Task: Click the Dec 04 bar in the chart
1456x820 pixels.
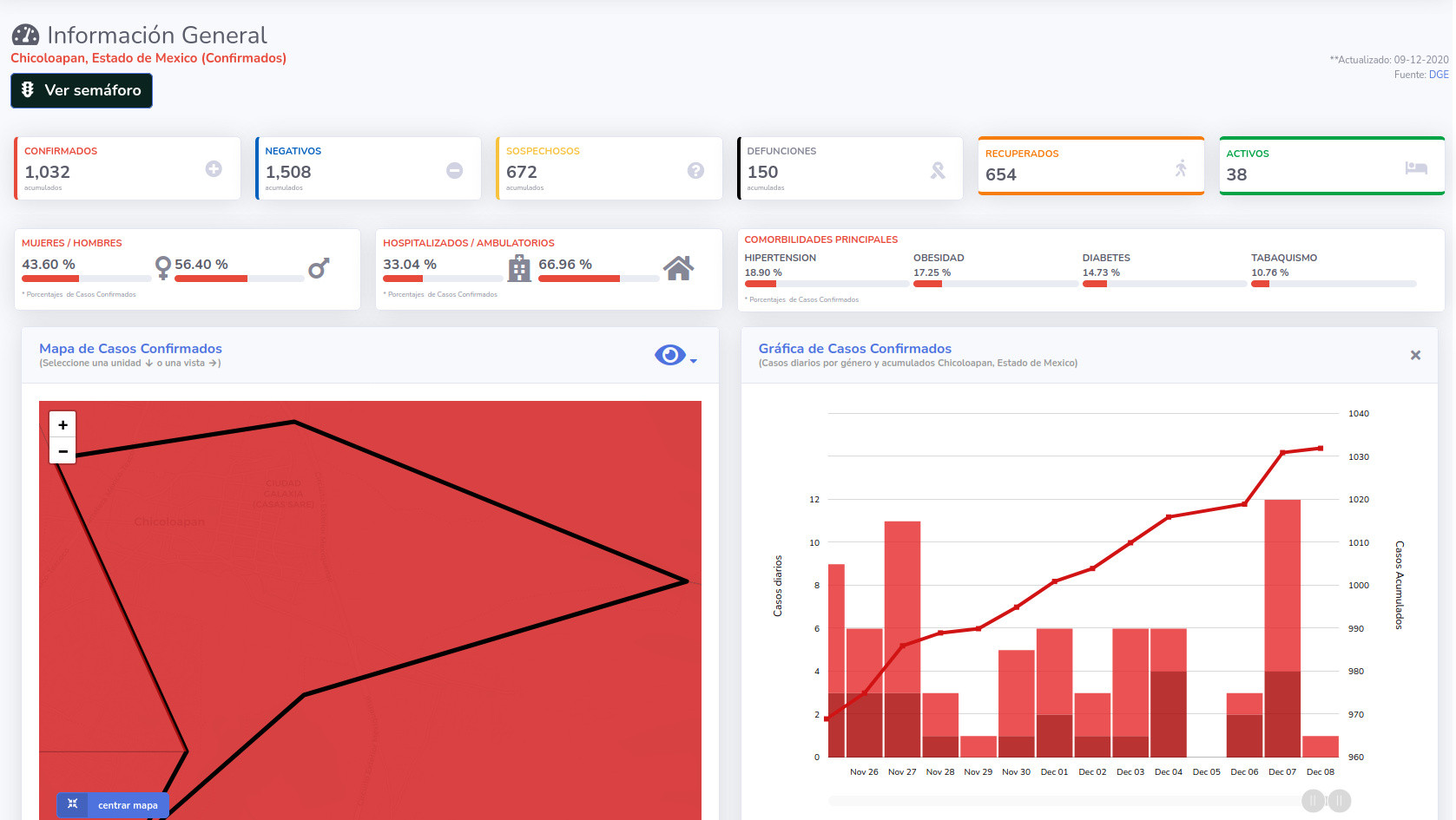Action: coord(1169,693)
